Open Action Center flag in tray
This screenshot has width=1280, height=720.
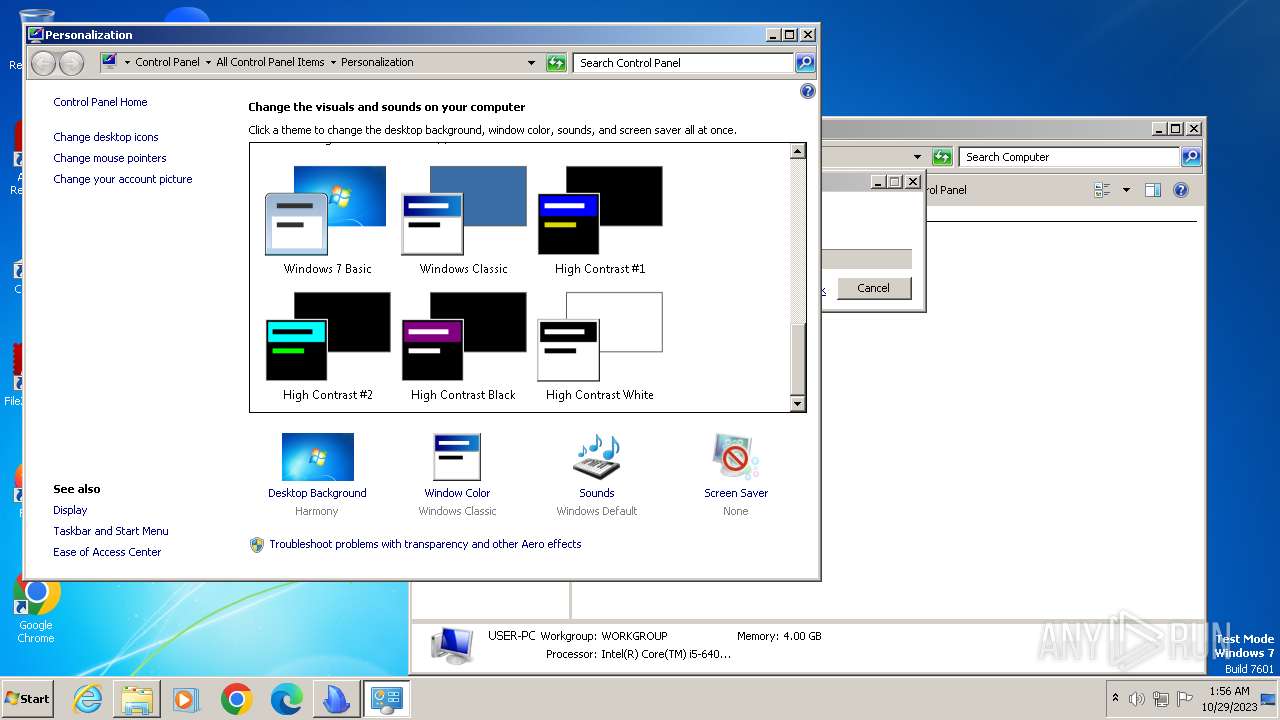[x=1185, y=699]
